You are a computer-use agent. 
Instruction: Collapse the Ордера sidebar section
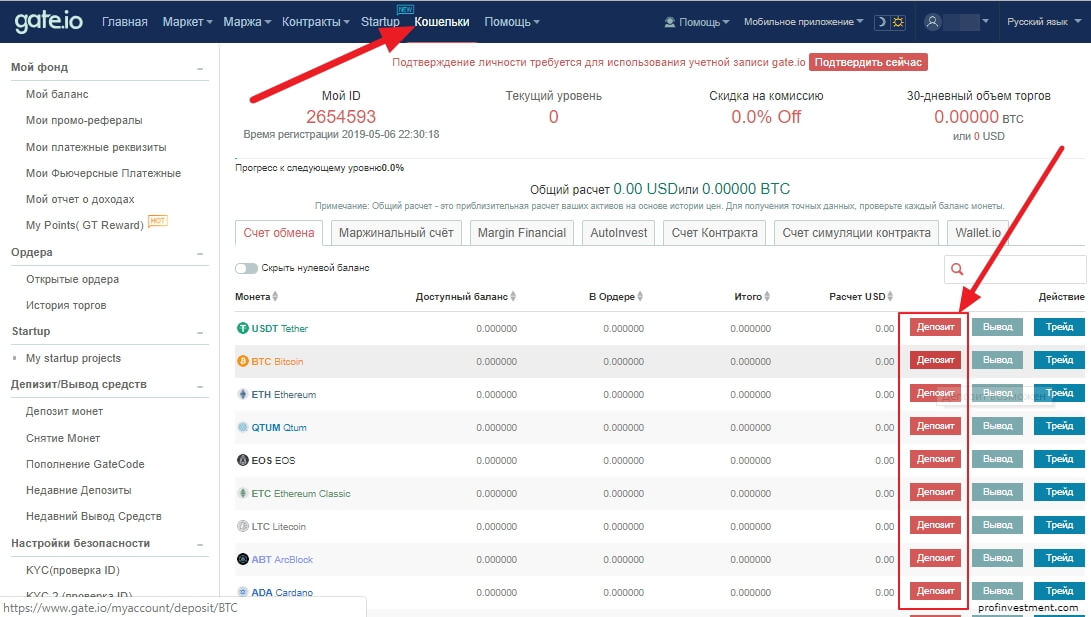coord(200,253)
